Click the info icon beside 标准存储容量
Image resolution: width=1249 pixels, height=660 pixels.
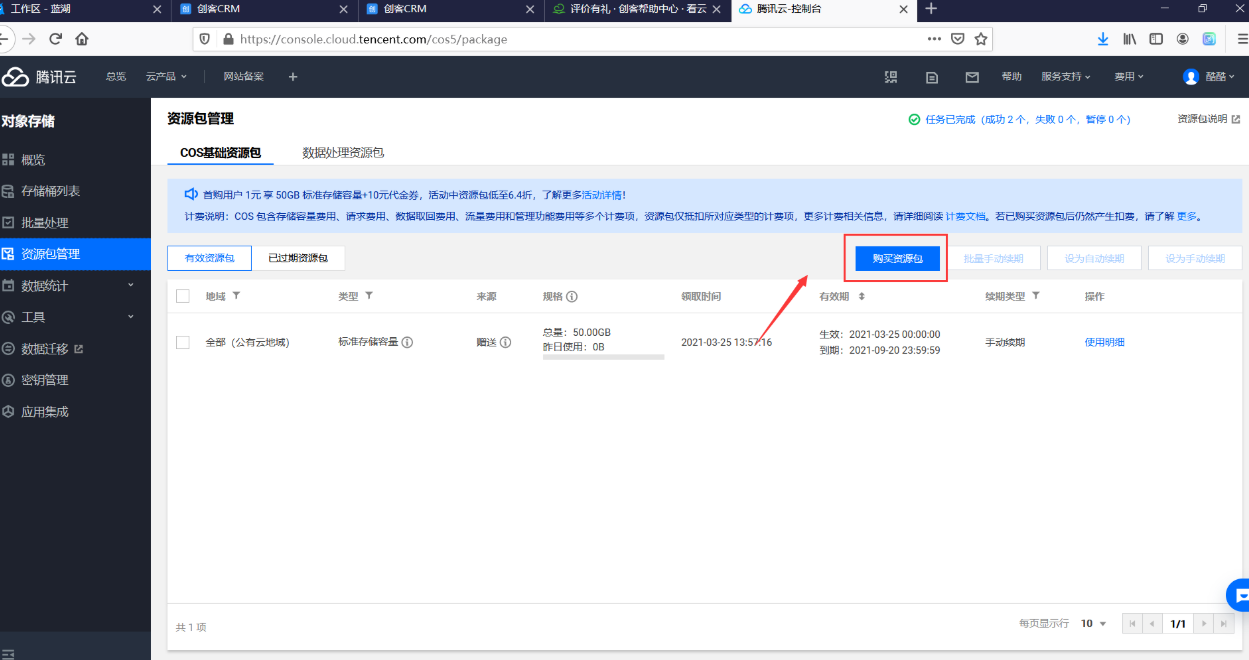tap(407, 342)
